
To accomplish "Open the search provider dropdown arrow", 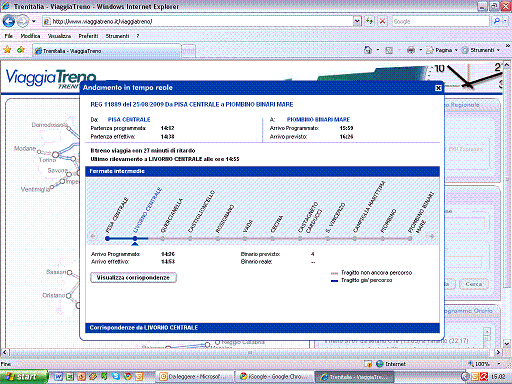I will tap(505, 21).
